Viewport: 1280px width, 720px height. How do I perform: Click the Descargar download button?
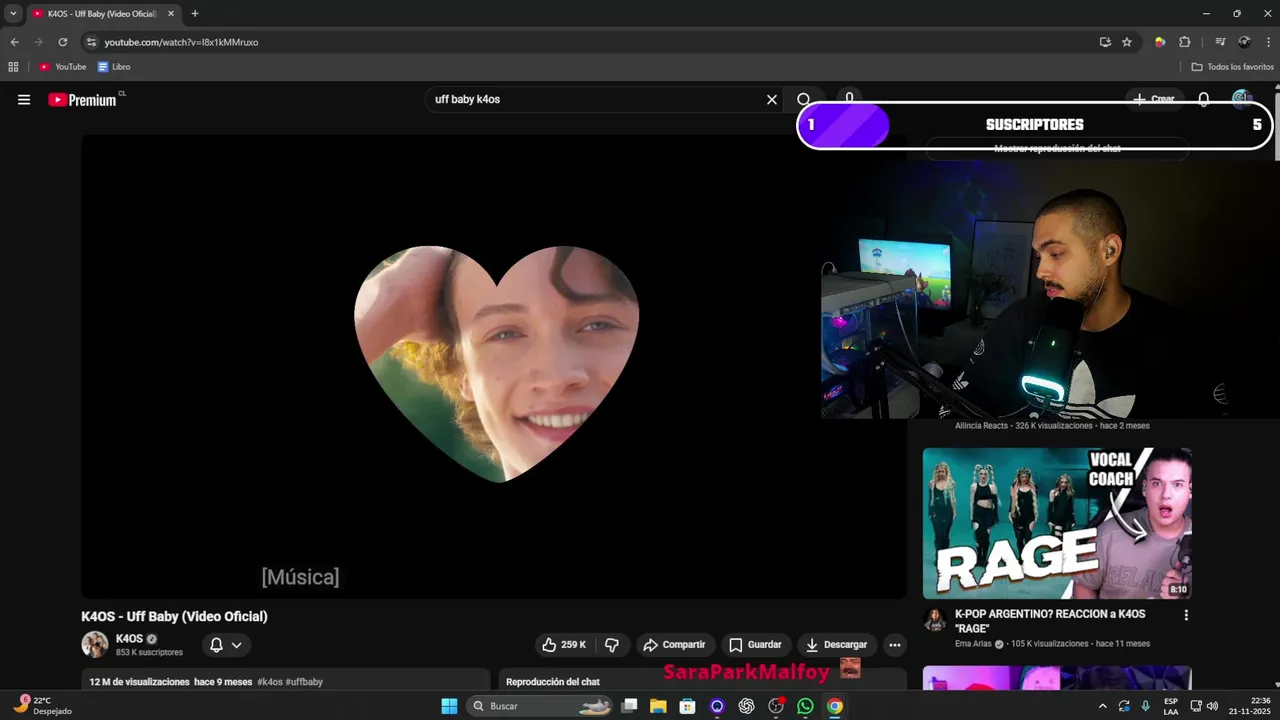pos(837,645)
